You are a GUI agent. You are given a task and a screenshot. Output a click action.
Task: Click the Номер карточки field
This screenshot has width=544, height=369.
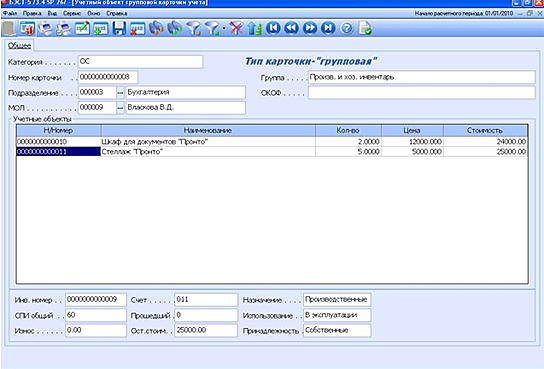(x=108, y=77)
